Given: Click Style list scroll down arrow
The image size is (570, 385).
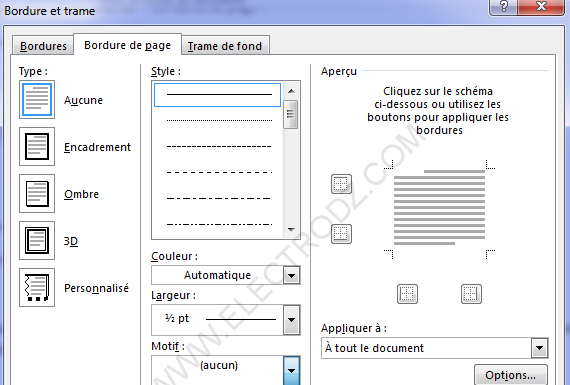Looking at the screenshot, I should coord(291,230).
